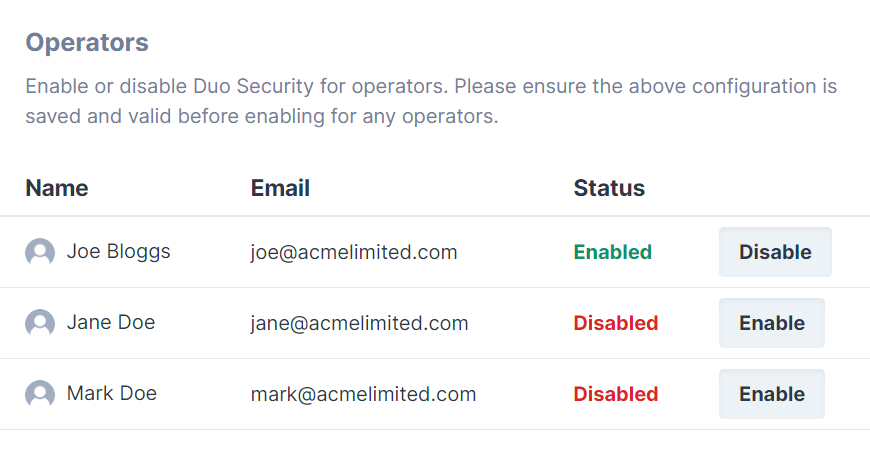Click the Status column header

(x=609, y=188)
